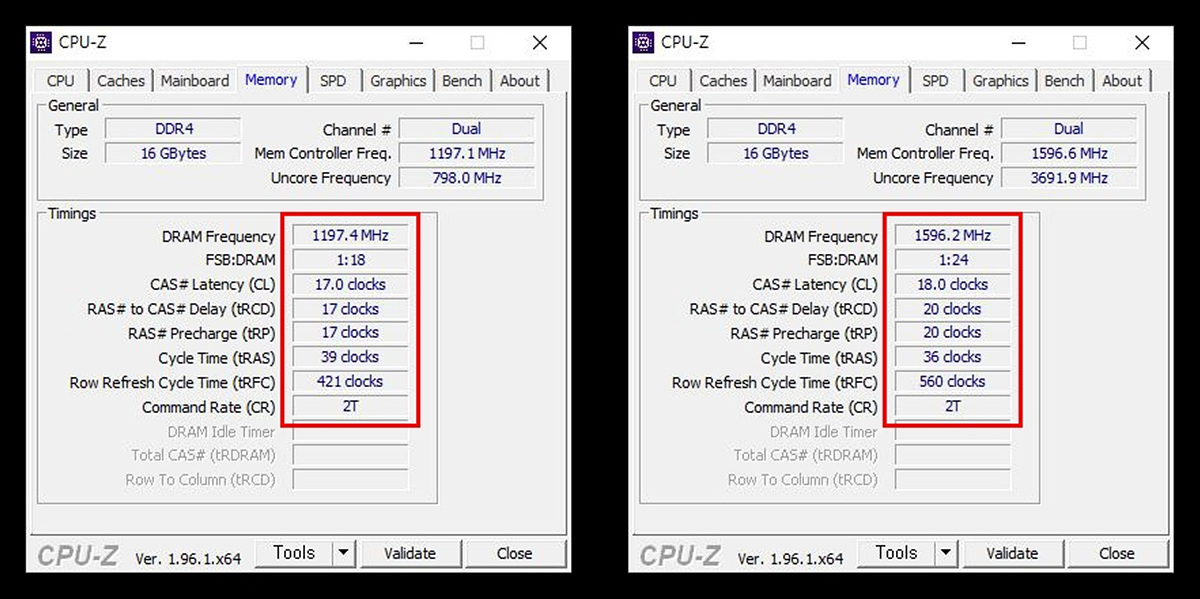The image size is (1200, 599).
Task: Click tRAS value 39 clocks
Action: (x=350, y=357)
